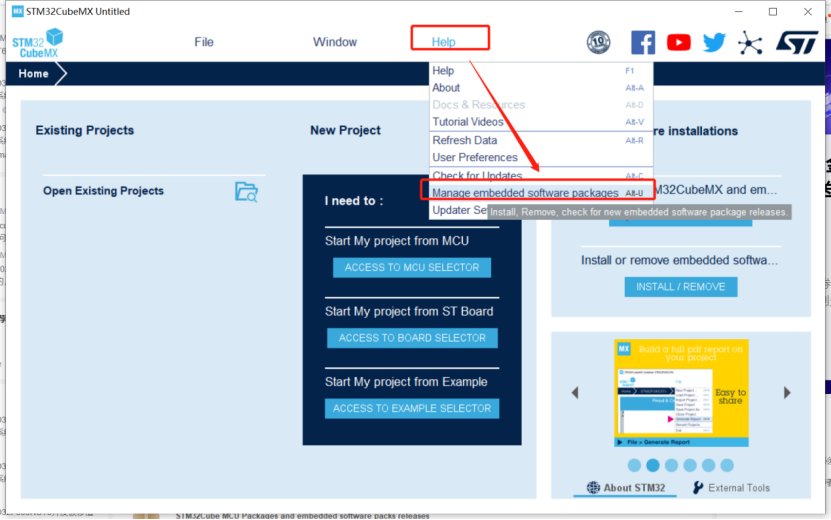The height and width of the screenshot is (520, 831).
Task: Choose Refresh Data menu entry
Action: pyautogui.click(x=541, y=140)
